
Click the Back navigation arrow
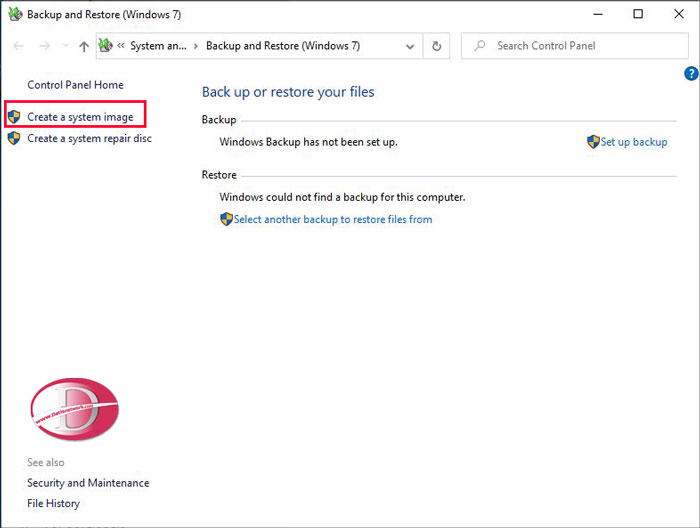click(x=18, y=46)
